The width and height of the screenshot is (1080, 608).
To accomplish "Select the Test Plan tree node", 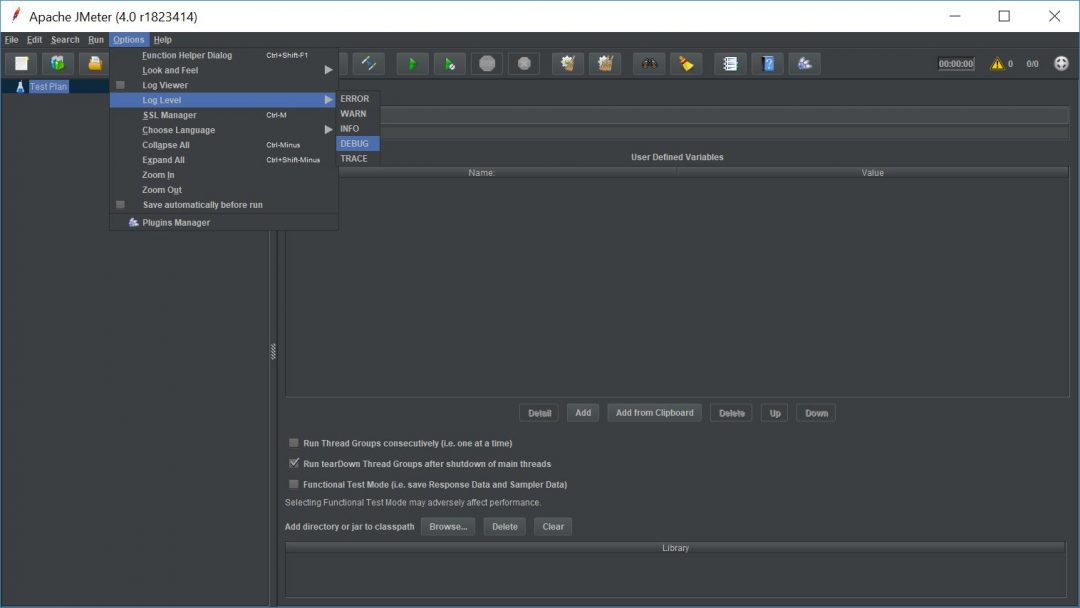I will 48,87.
